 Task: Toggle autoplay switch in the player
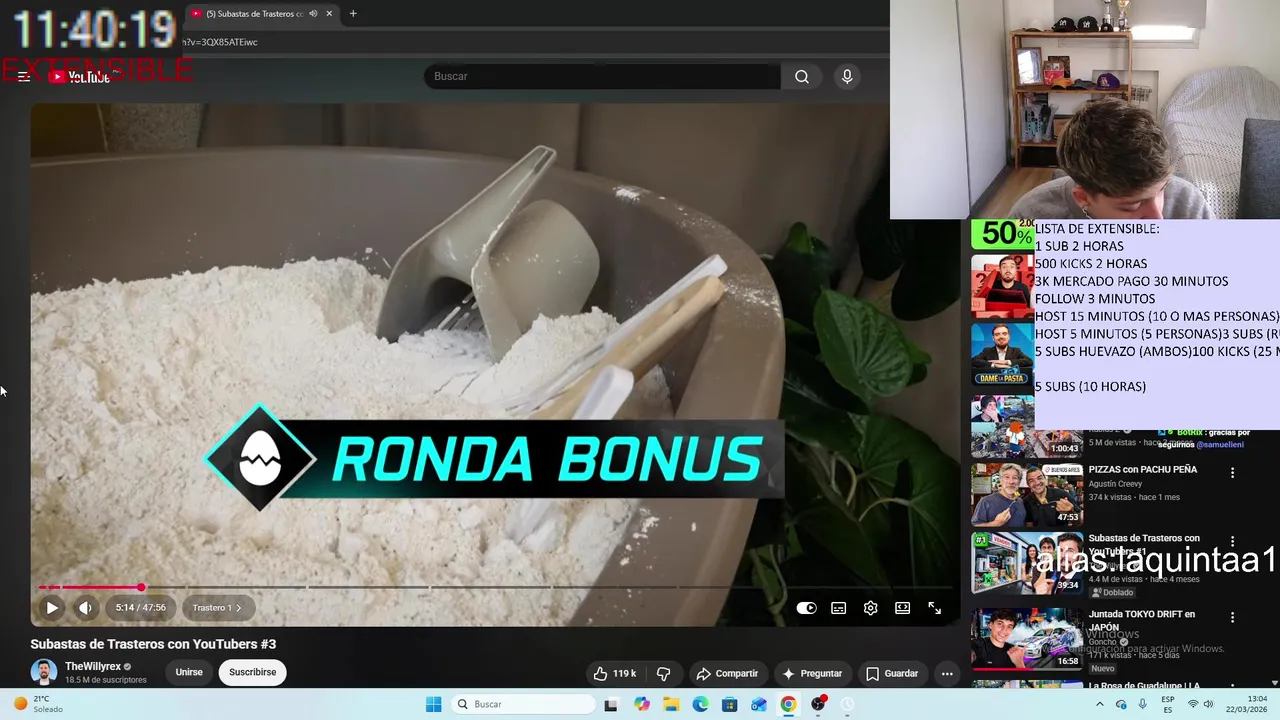806,608
